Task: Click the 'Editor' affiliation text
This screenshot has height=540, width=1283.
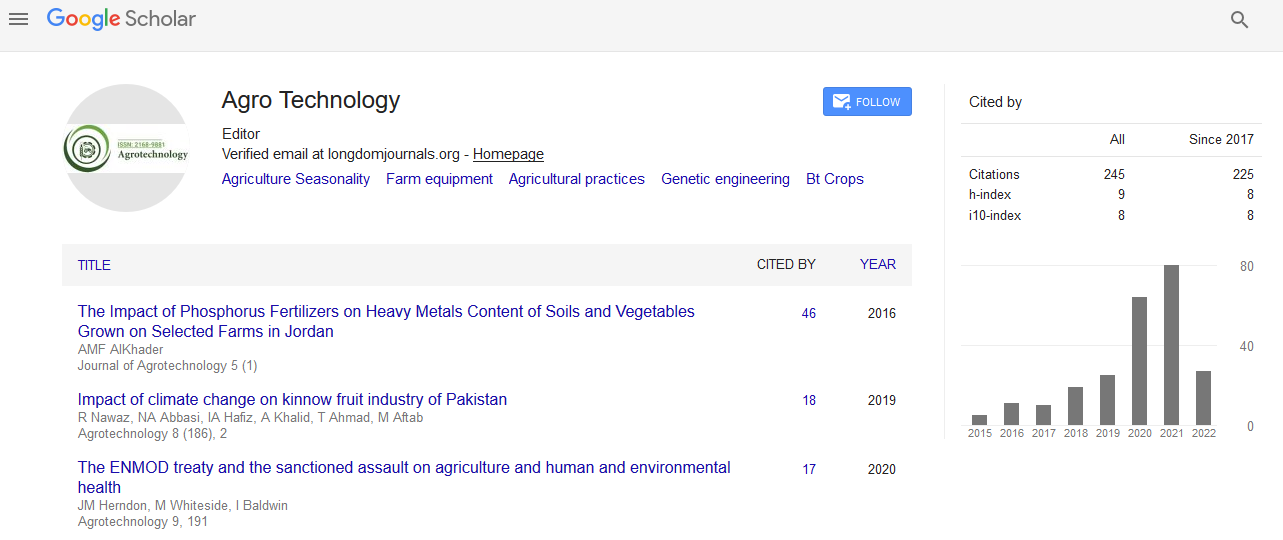Action: [x=241, y=134]
